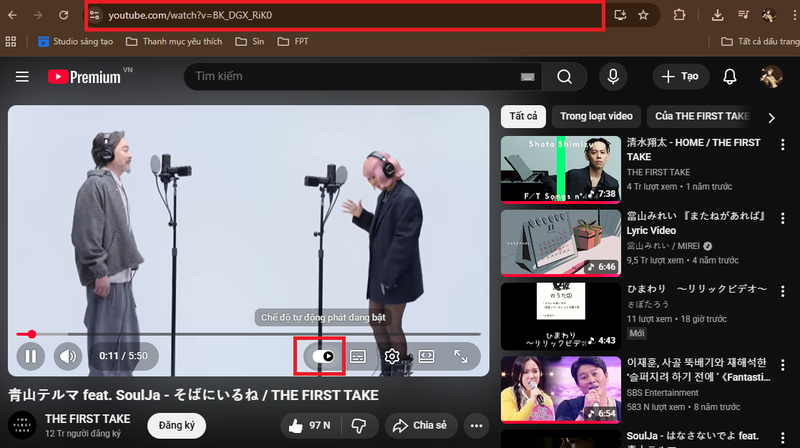Click 富山みれい / MIREI channel name

[x=663, y=246]
